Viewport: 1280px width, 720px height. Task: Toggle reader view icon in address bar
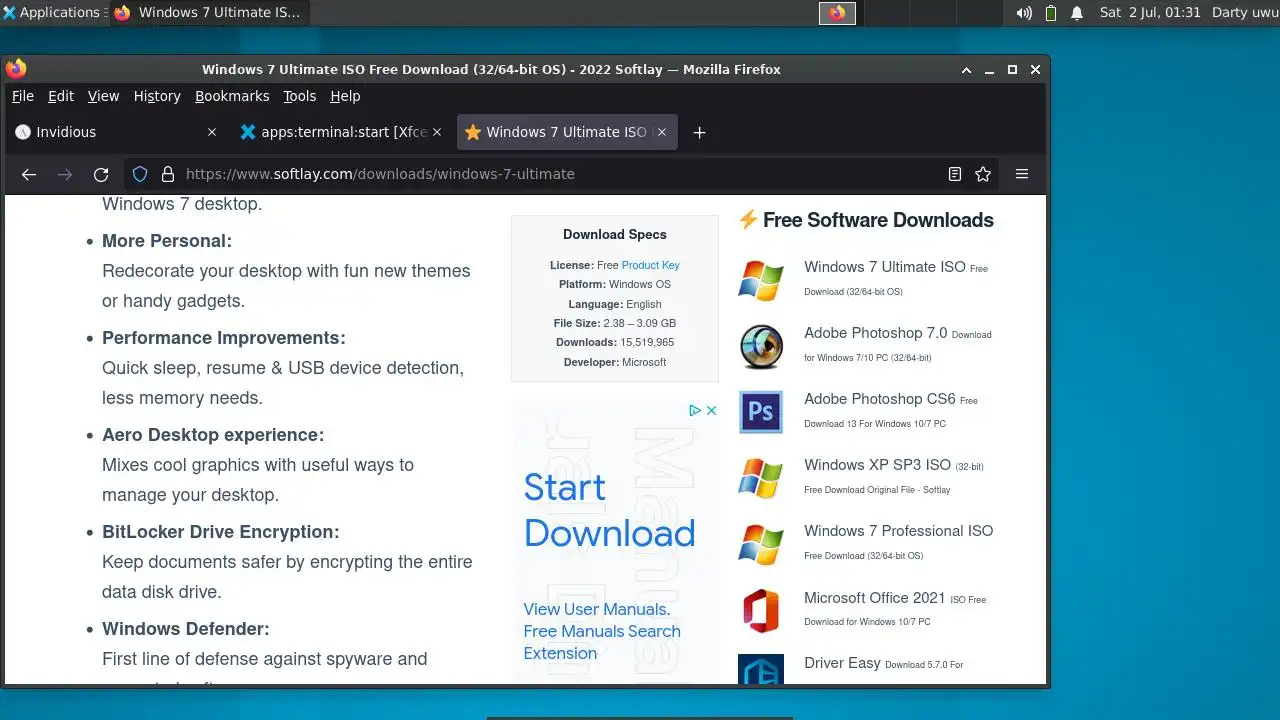point(955,174)
